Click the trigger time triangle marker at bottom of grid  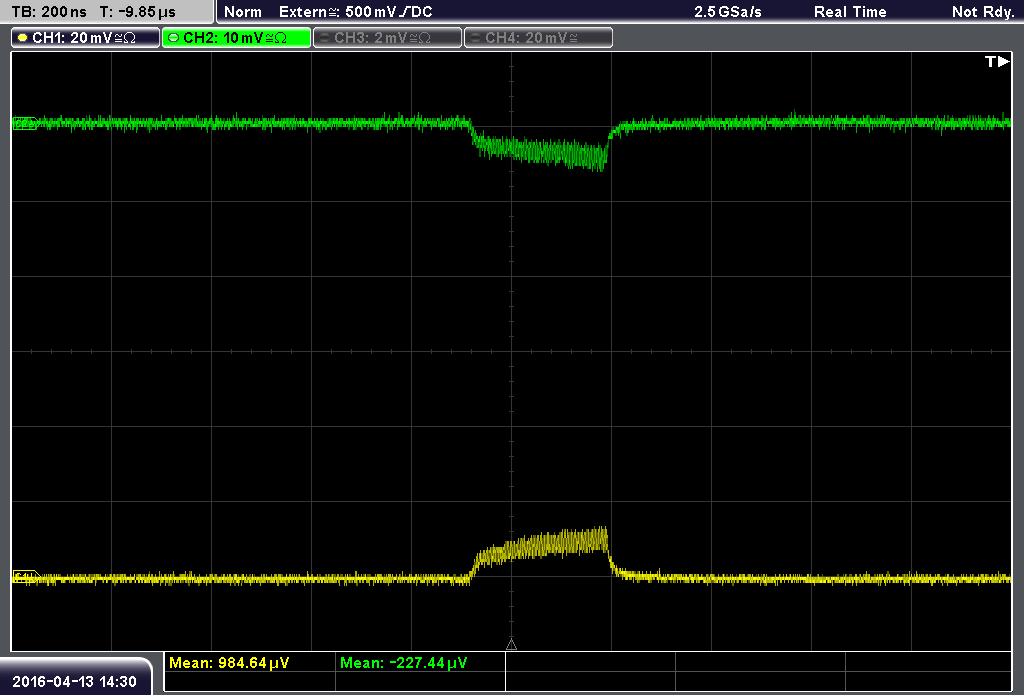[x=511, y=645]
